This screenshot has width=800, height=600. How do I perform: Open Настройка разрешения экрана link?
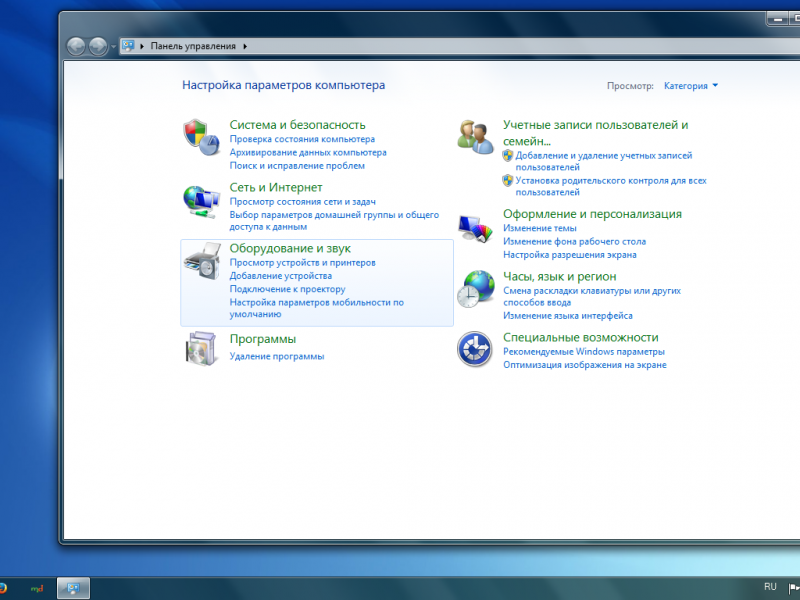(x=569, y=254)
